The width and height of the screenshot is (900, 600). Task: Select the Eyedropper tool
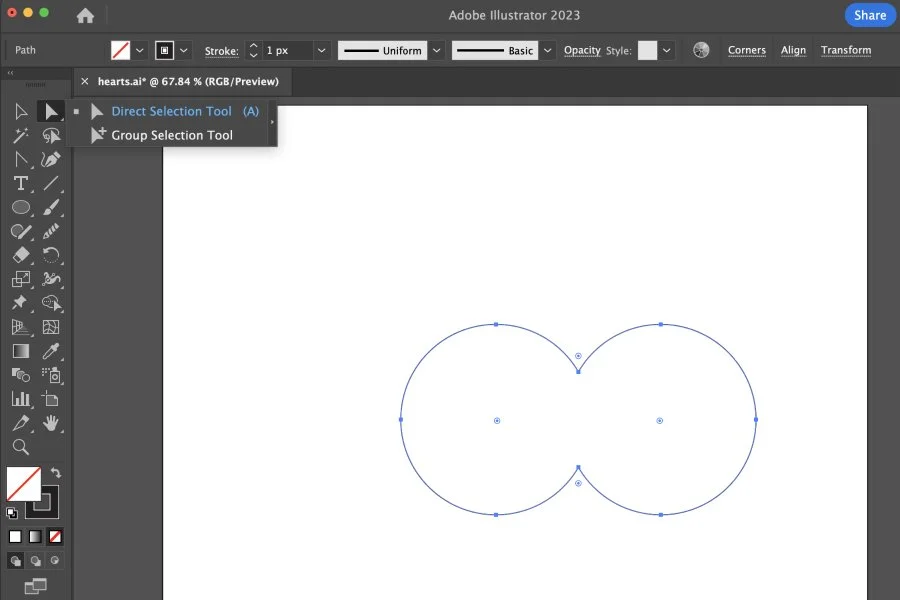(x=51, y=351)
